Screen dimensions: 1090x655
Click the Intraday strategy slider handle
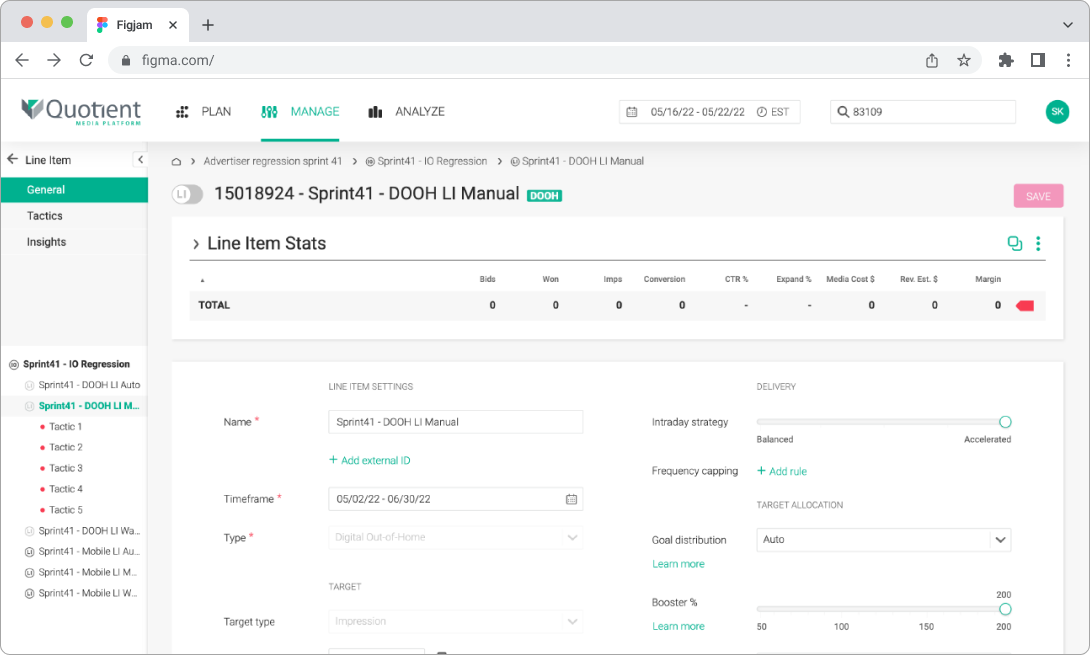[x=1005, y=422]
